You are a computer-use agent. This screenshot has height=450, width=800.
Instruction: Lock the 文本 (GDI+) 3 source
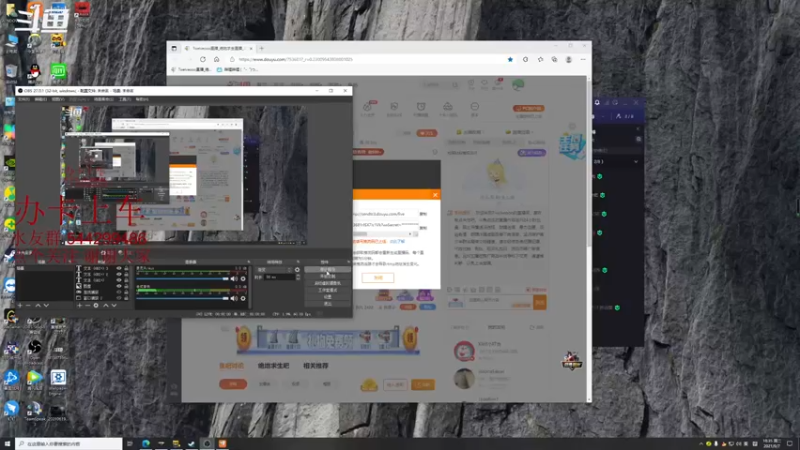(x=126, y=268)
